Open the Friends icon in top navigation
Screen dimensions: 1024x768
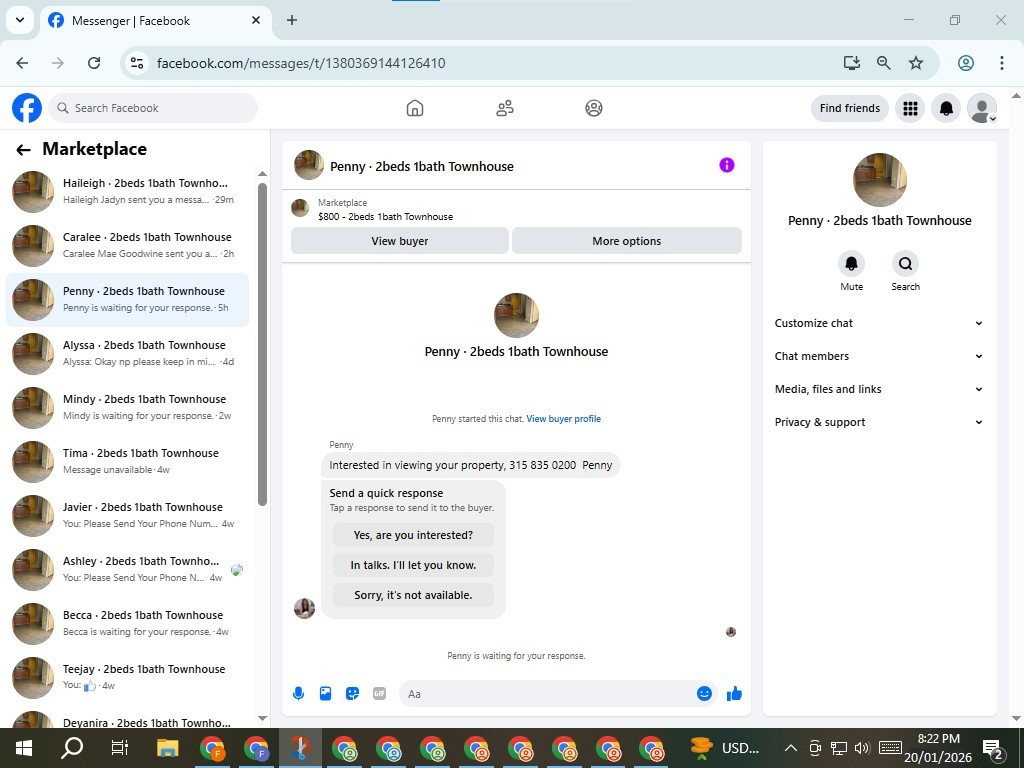(505, 108)
